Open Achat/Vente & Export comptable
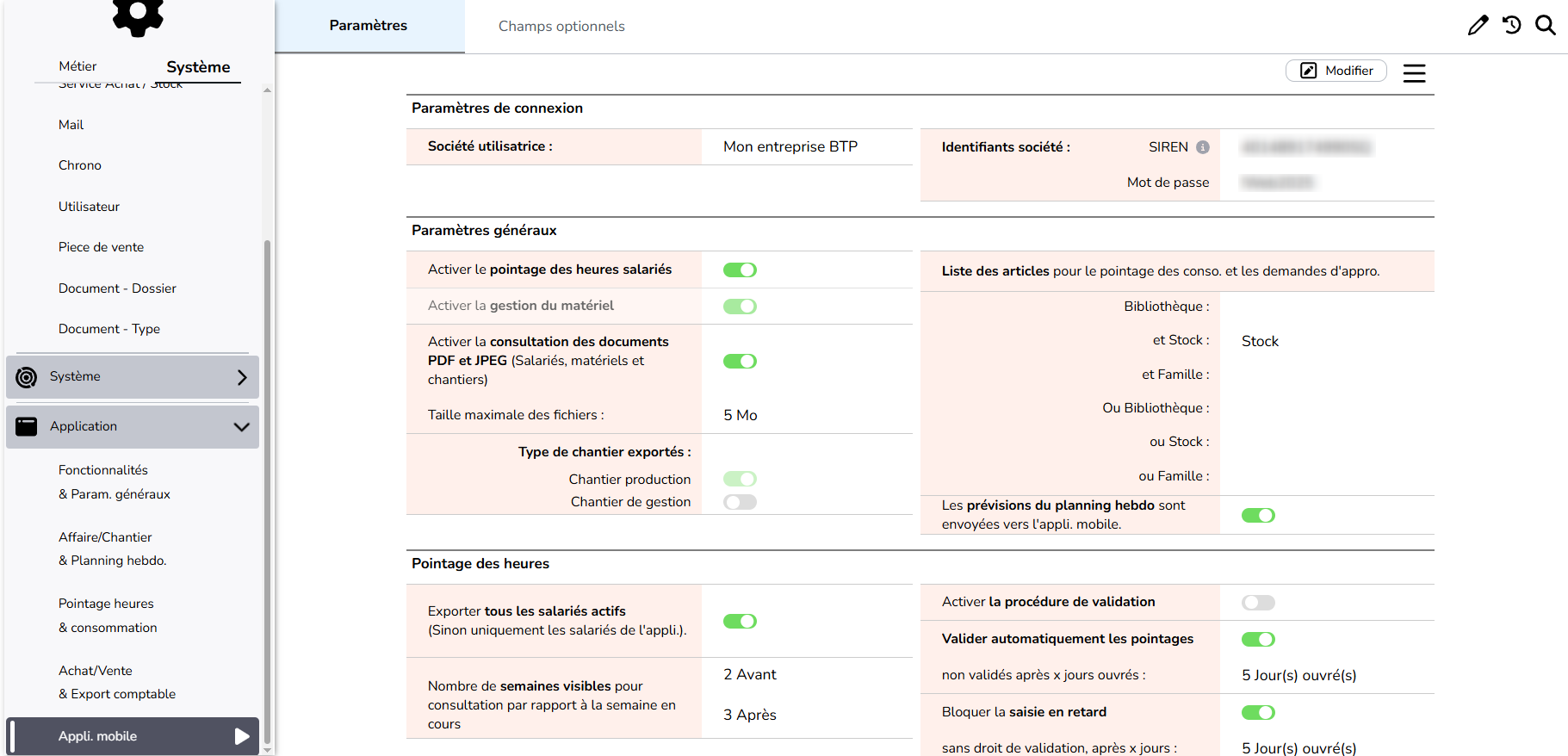1568x756 pixels. [117, 682]
